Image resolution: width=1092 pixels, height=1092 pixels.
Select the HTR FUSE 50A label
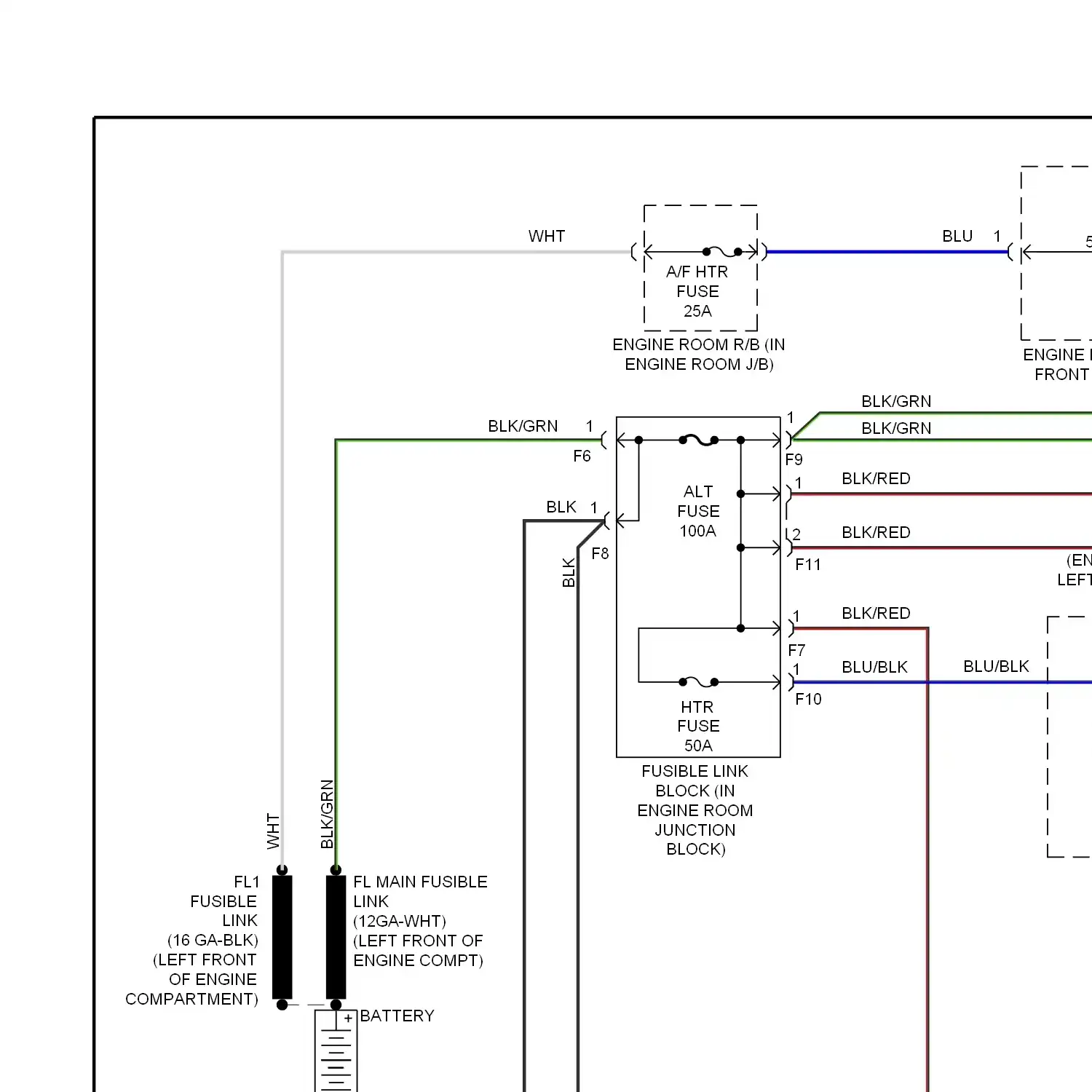pyautogui.click(x=698, y=726)
